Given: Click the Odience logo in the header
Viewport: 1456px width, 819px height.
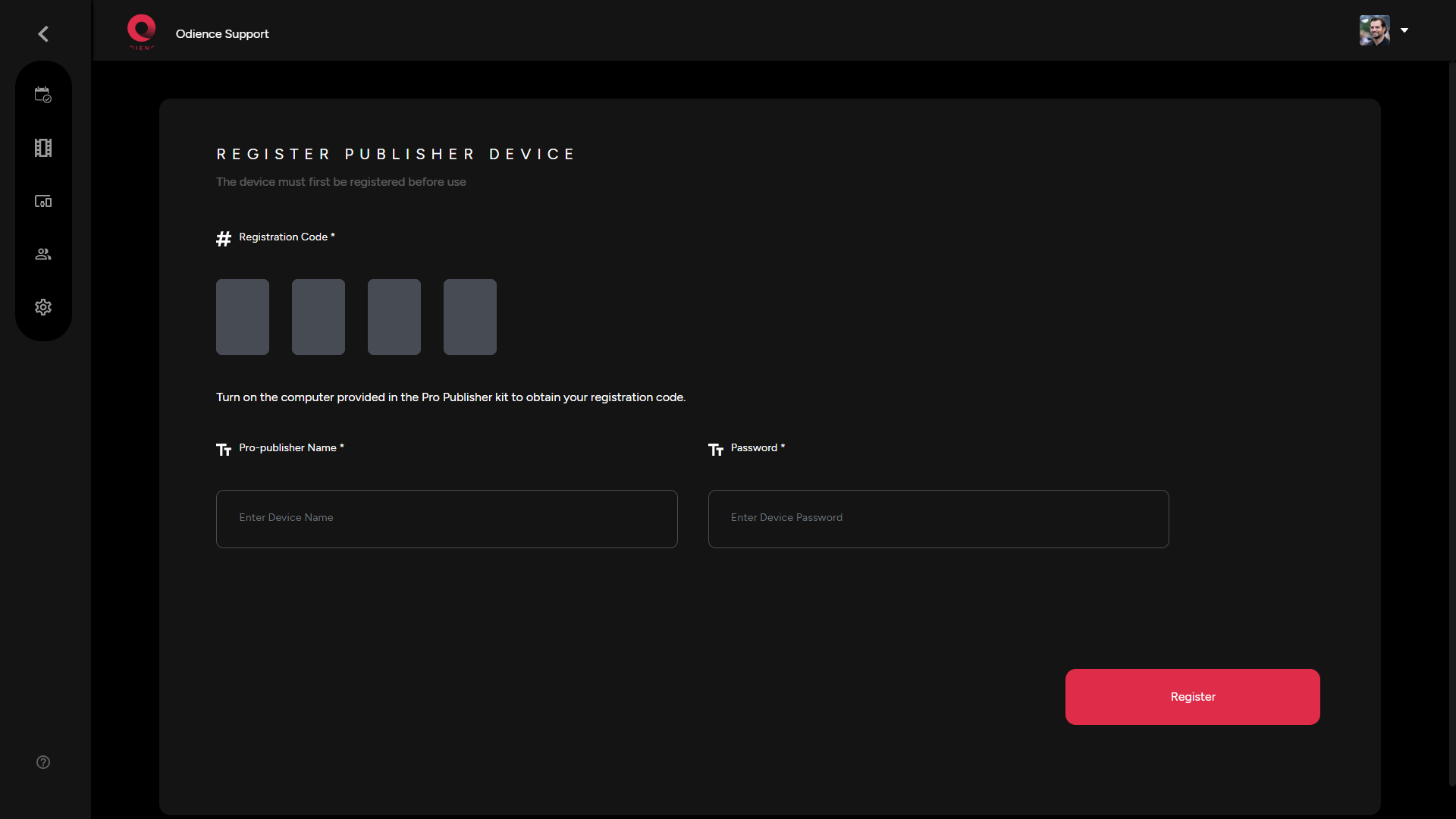Looking at the screenshot, I should pos(141,32).
